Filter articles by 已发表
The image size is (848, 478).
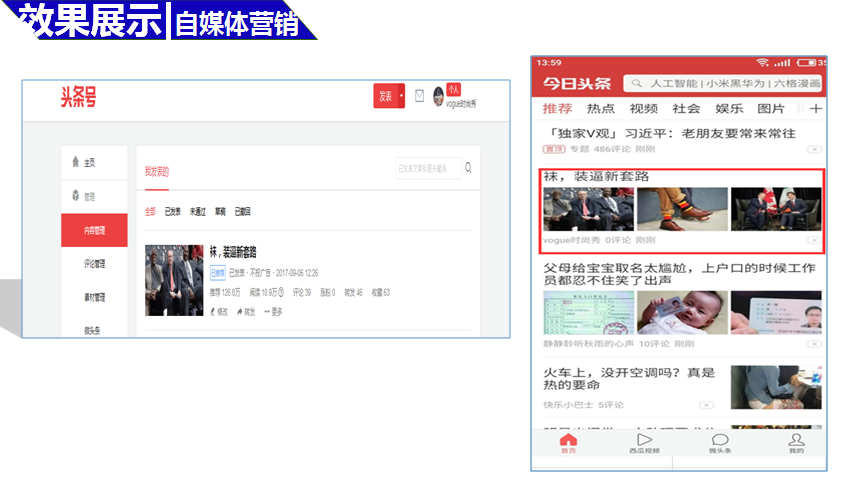[x=173, y=211]
